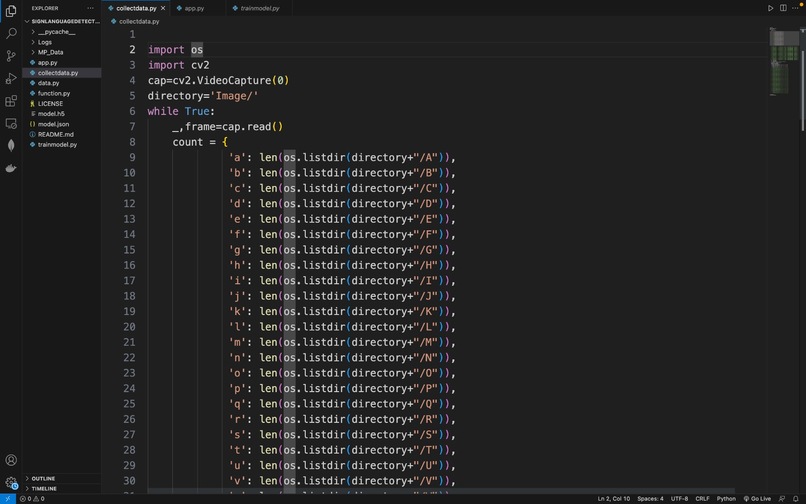
Task: Open the MongoDB leaf view
Action: pos(11,146)
